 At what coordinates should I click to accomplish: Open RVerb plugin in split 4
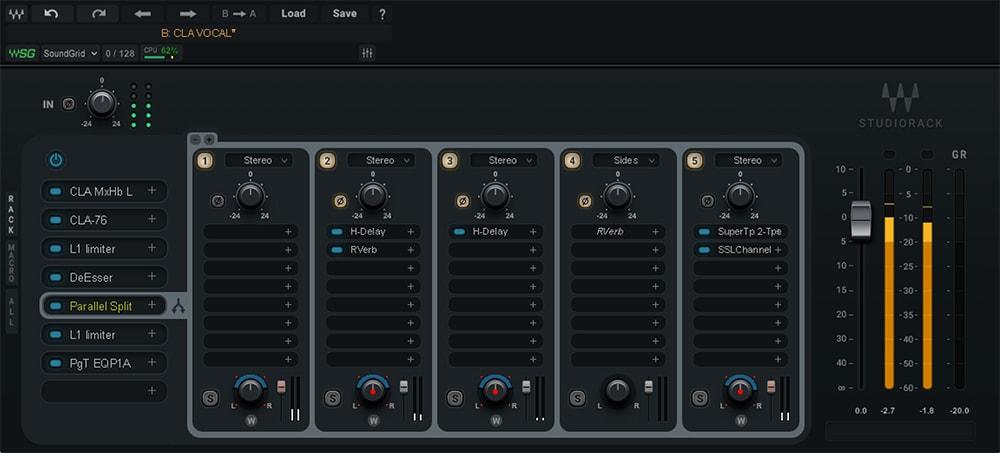point(609,232)
